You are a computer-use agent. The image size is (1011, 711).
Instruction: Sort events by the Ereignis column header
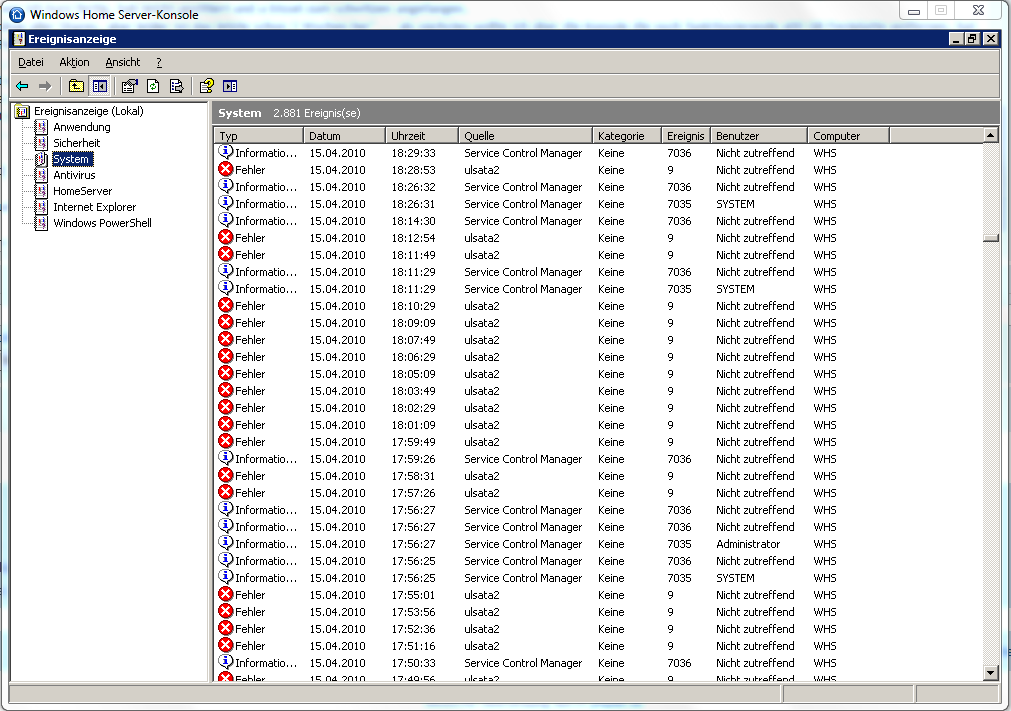(x=686, y=135)
